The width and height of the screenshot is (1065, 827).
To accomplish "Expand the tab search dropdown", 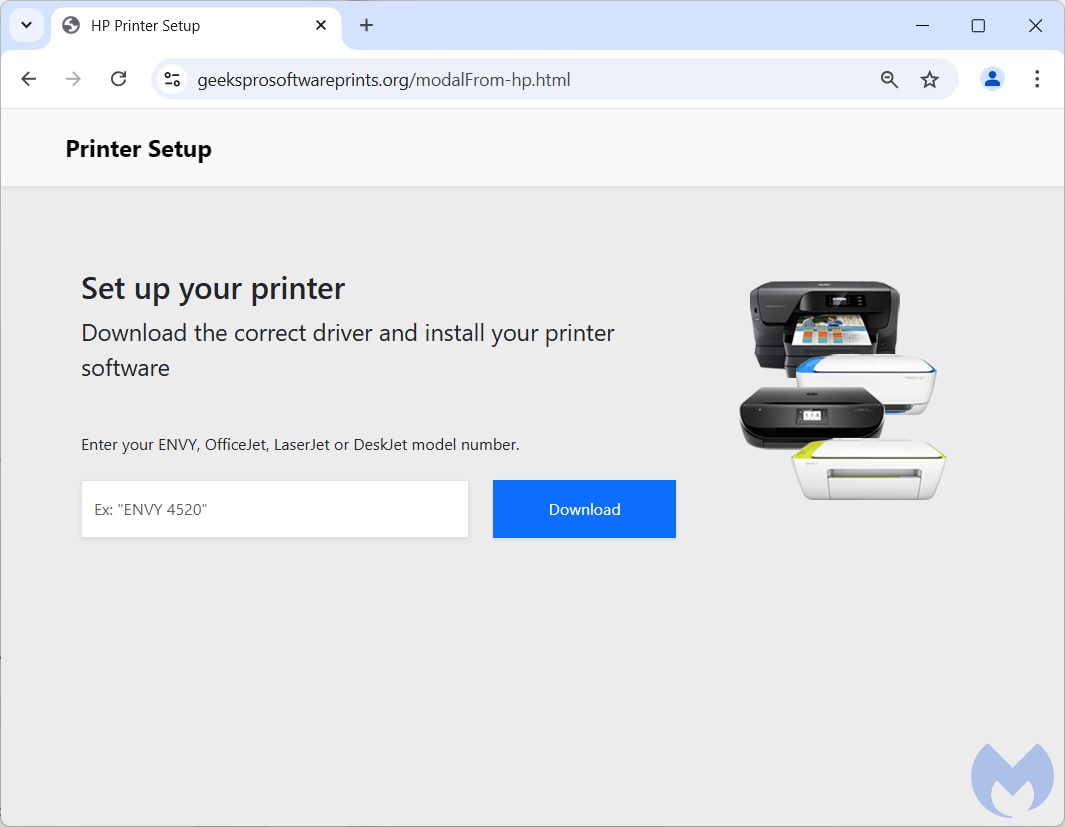I will (26, 26).
